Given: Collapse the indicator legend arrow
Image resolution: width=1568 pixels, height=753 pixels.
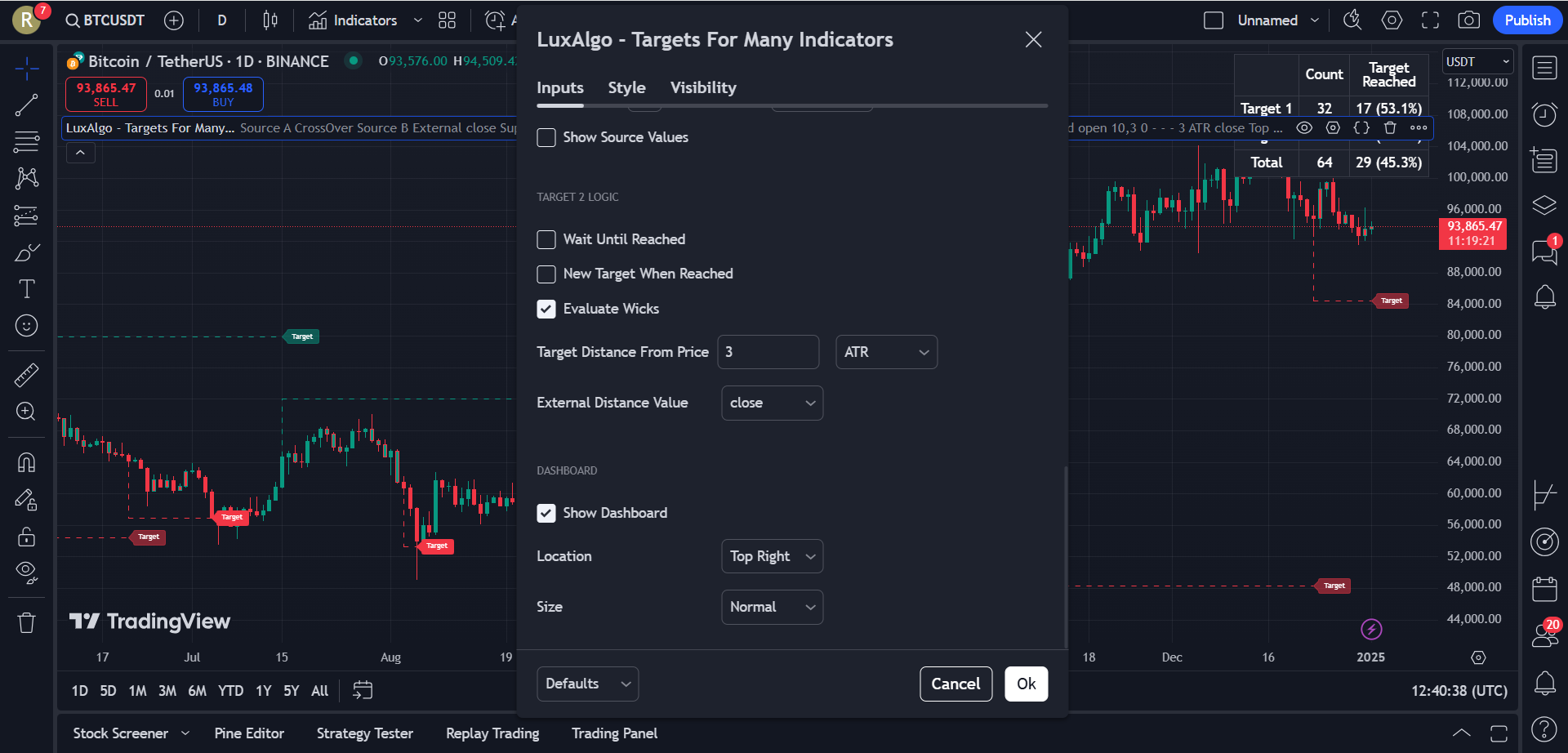Looking at the screenshot, I should pyautogui.click(x=80, y=153).
